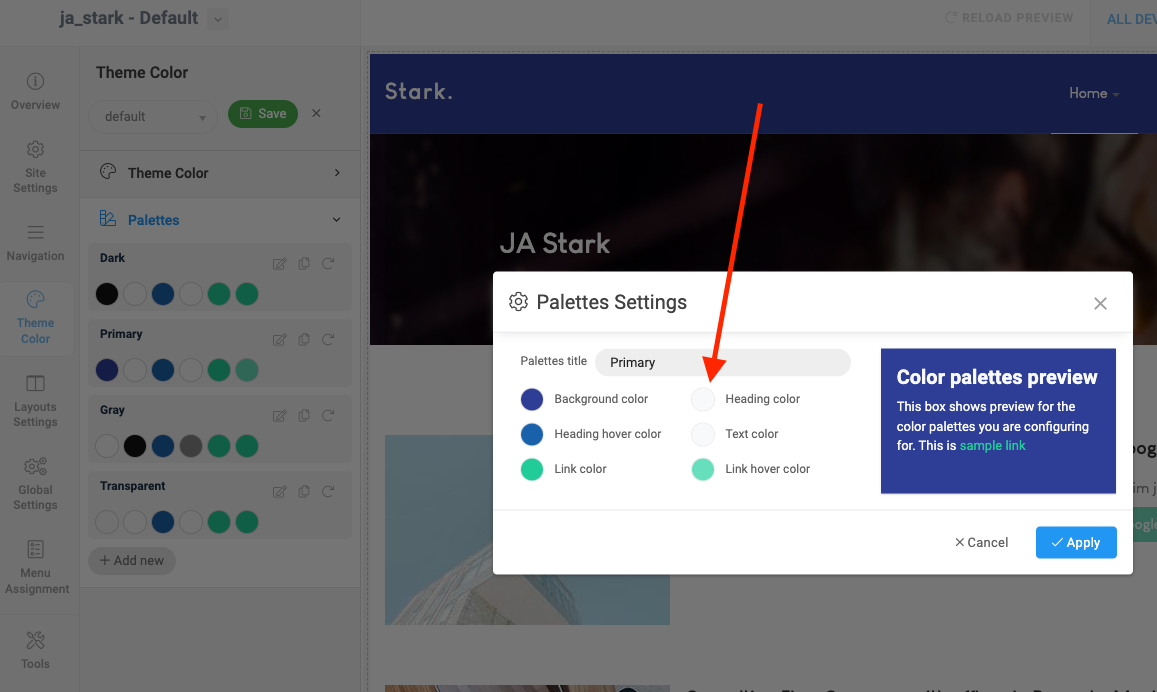
Task: Pick the Heading color swatch
Action: (702, 399)
